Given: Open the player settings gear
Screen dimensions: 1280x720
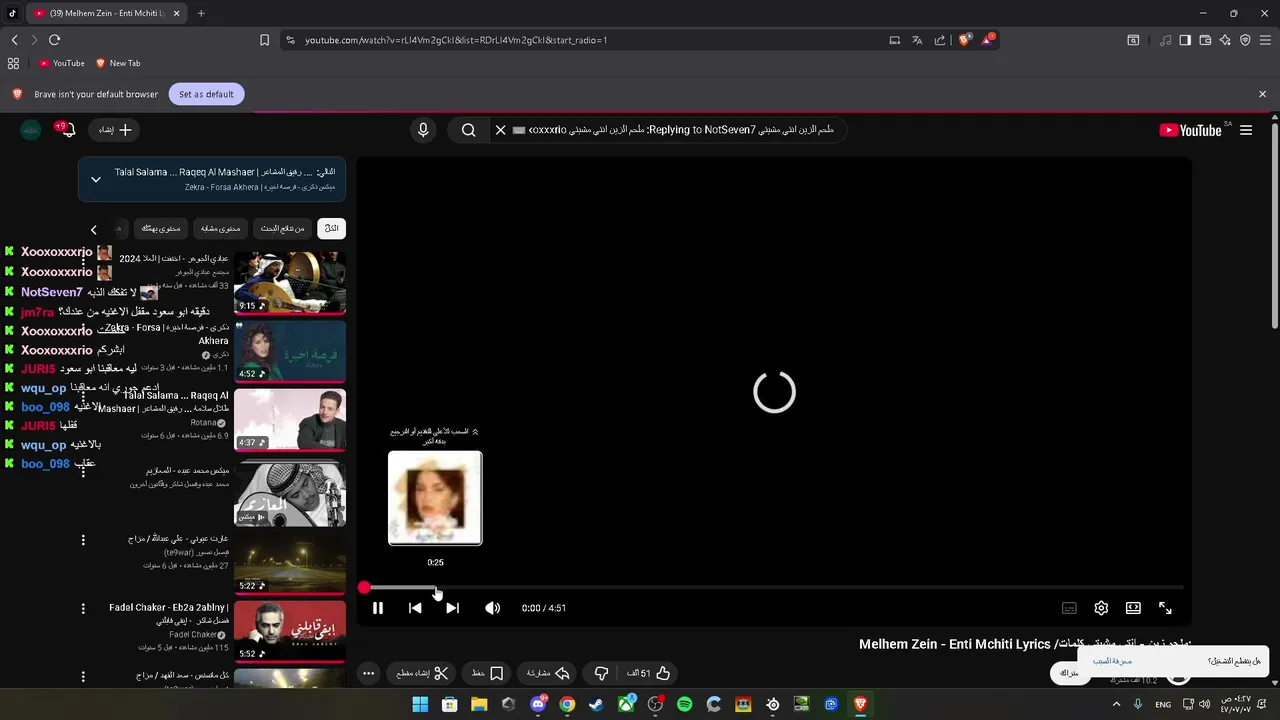Looking at the screenshot, I should 1101,608.
